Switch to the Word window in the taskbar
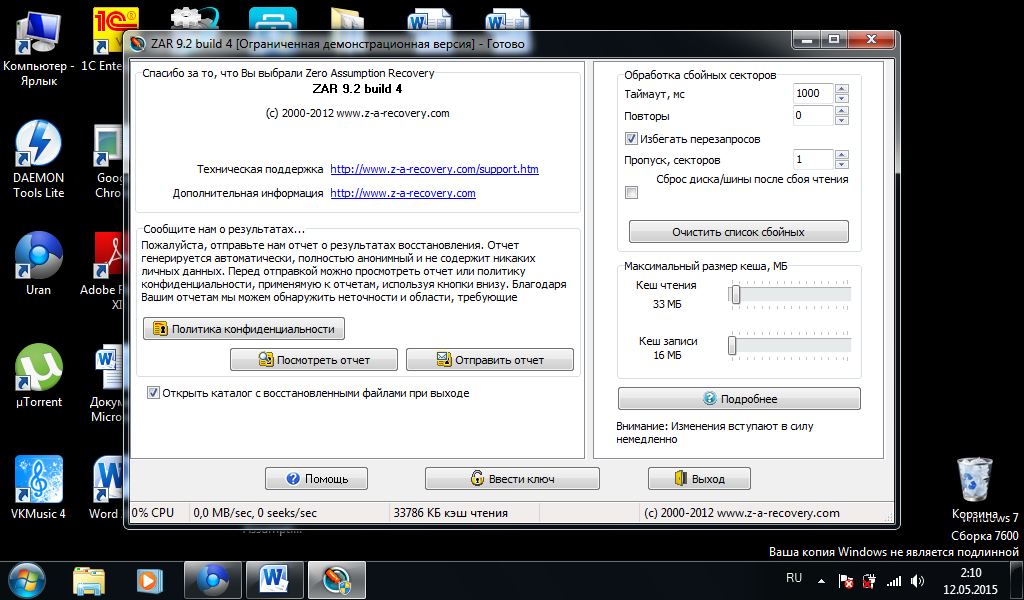The height and width of the screenshot is (600, 1024). point(275,580)
